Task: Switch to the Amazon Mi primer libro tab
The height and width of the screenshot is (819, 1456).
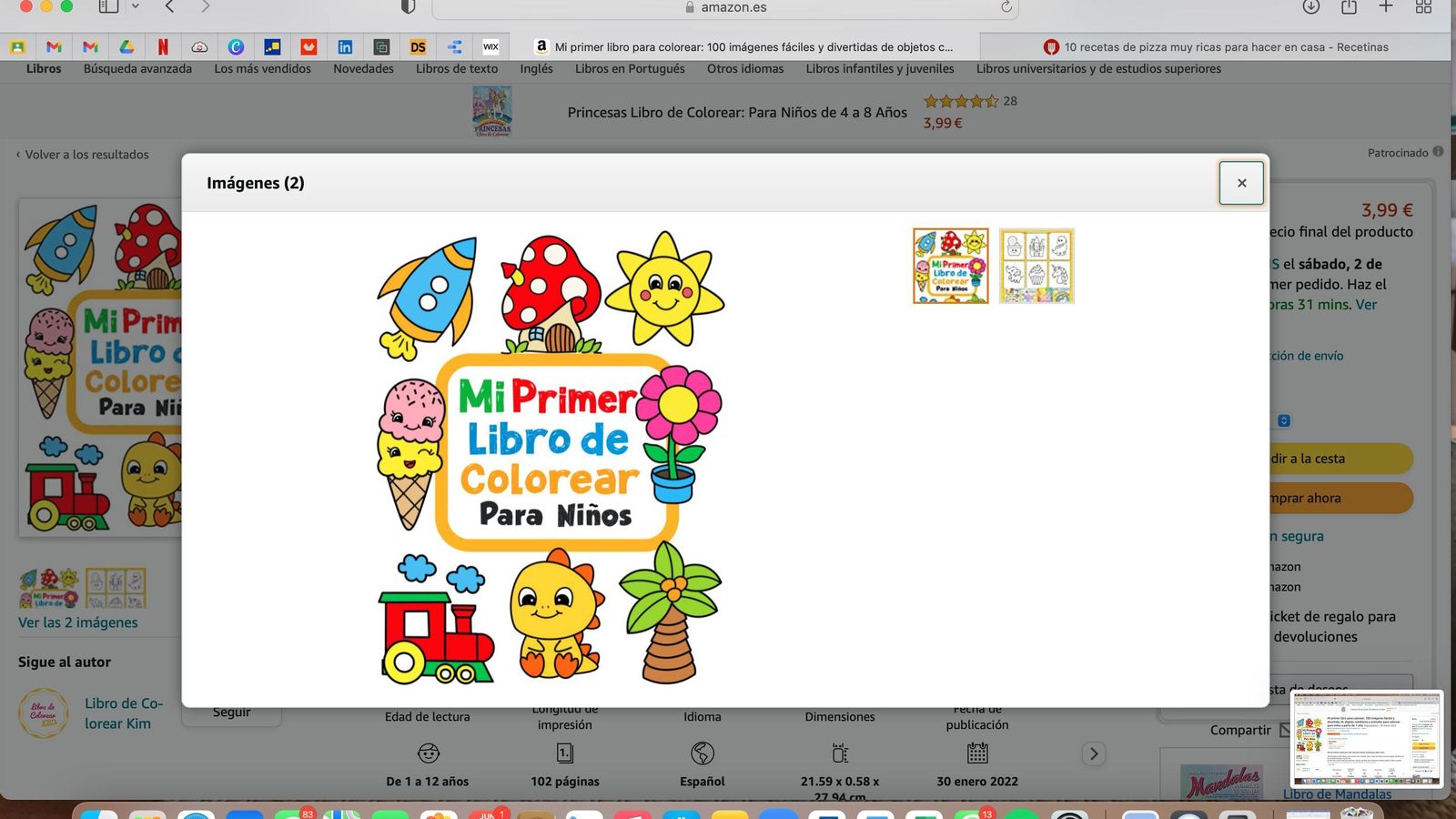Action: pos(744,47)
